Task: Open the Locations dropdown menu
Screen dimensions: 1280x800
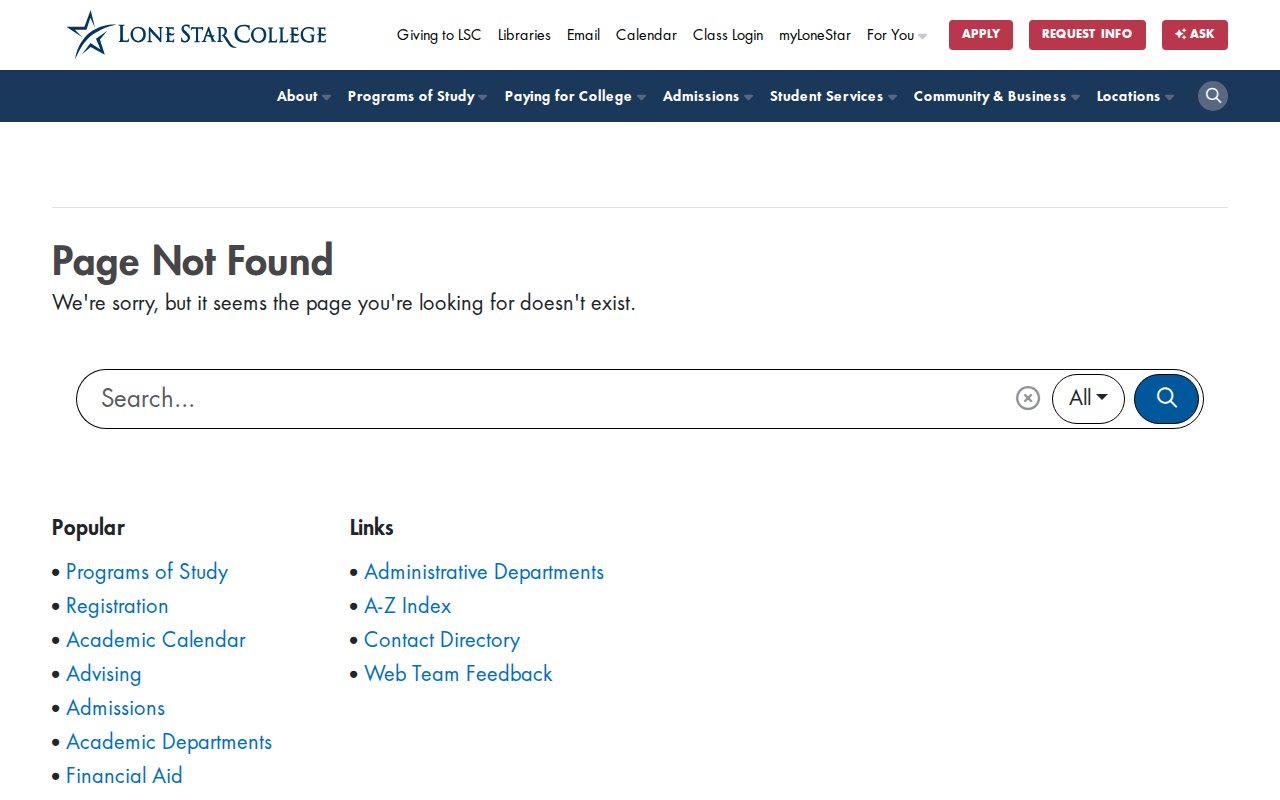Action: click(x=1134, y=96)
